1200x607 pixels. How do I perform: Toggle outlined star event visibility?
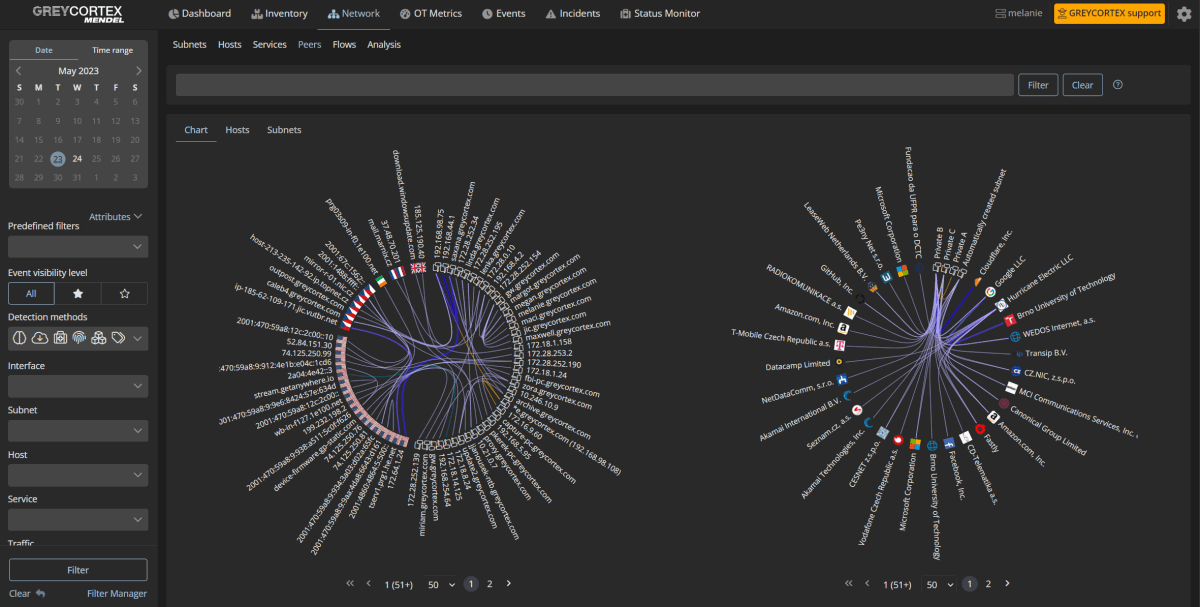pyautogui.click(x=124, y=293)
